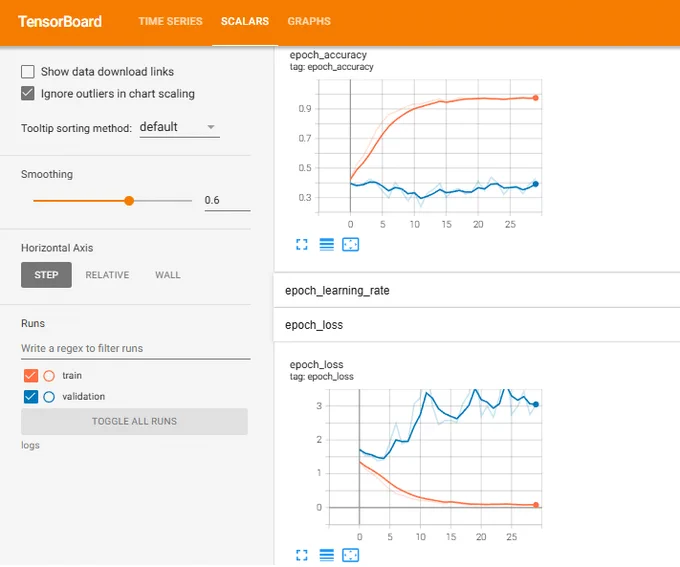Switch to the TIME SERIES tab
The height and width of the screenshot is (567, 680).
click(x=170, y=21)
